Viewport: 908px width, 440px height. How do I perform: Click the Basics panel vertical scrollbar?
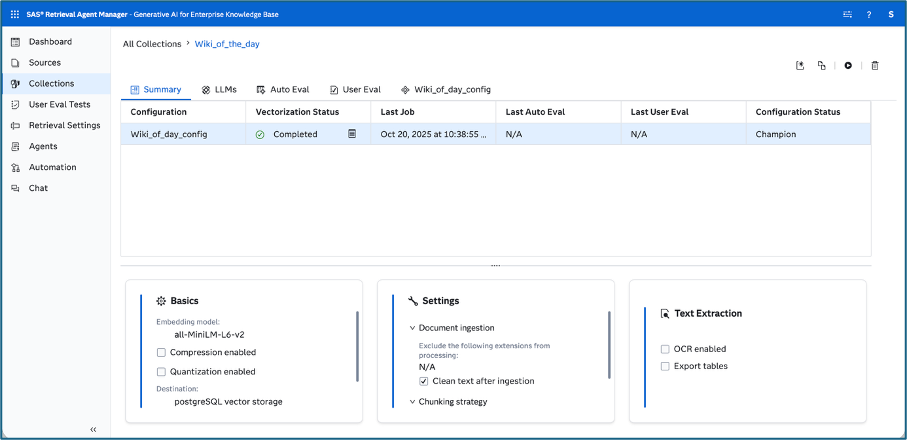(x=357, y=346)
